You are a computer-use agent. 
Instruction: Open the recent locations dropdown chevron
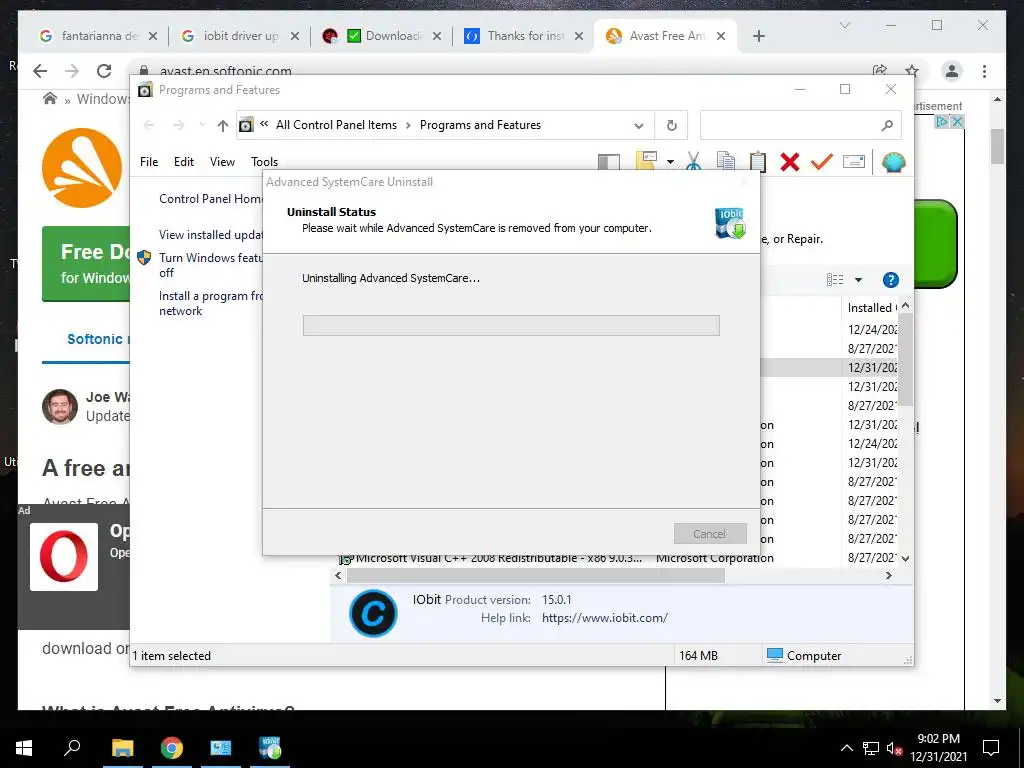click(202, 125)
